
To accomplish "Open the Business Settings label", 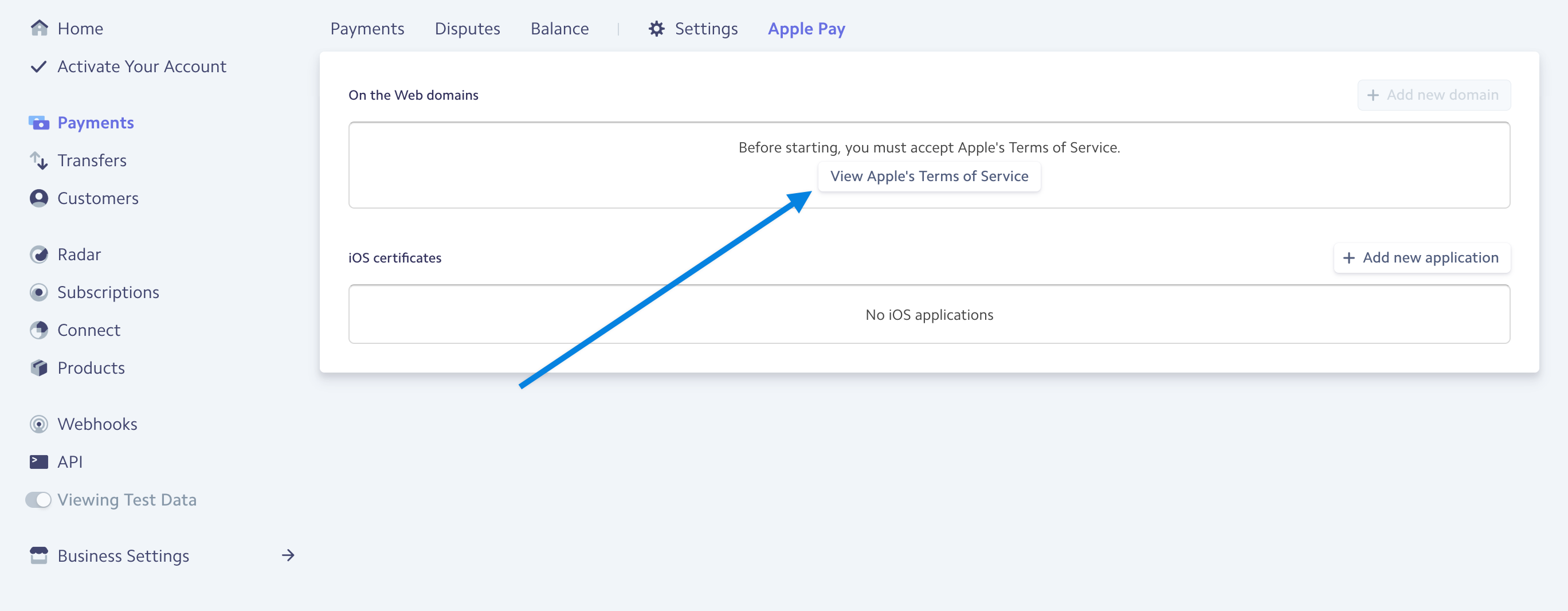I will [124, 556].
